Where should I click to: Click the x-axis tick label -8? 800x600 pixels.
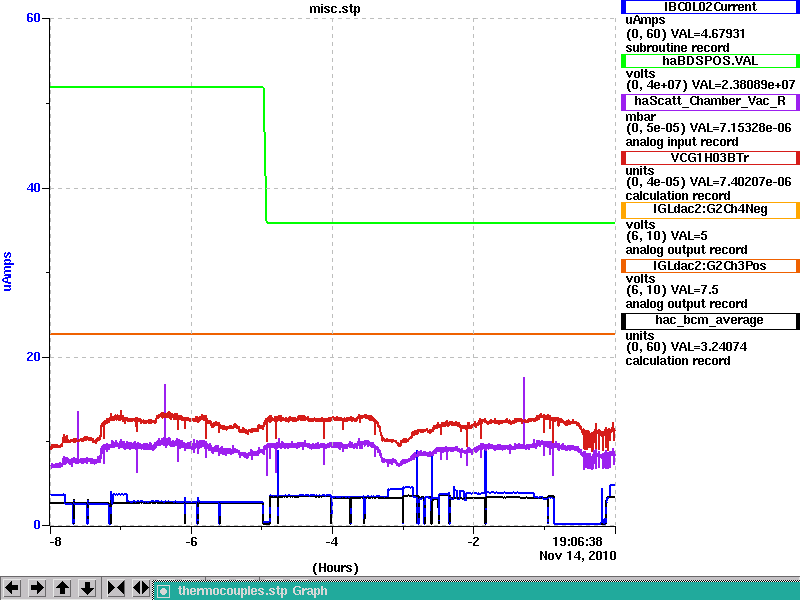(x=55, y=541)
